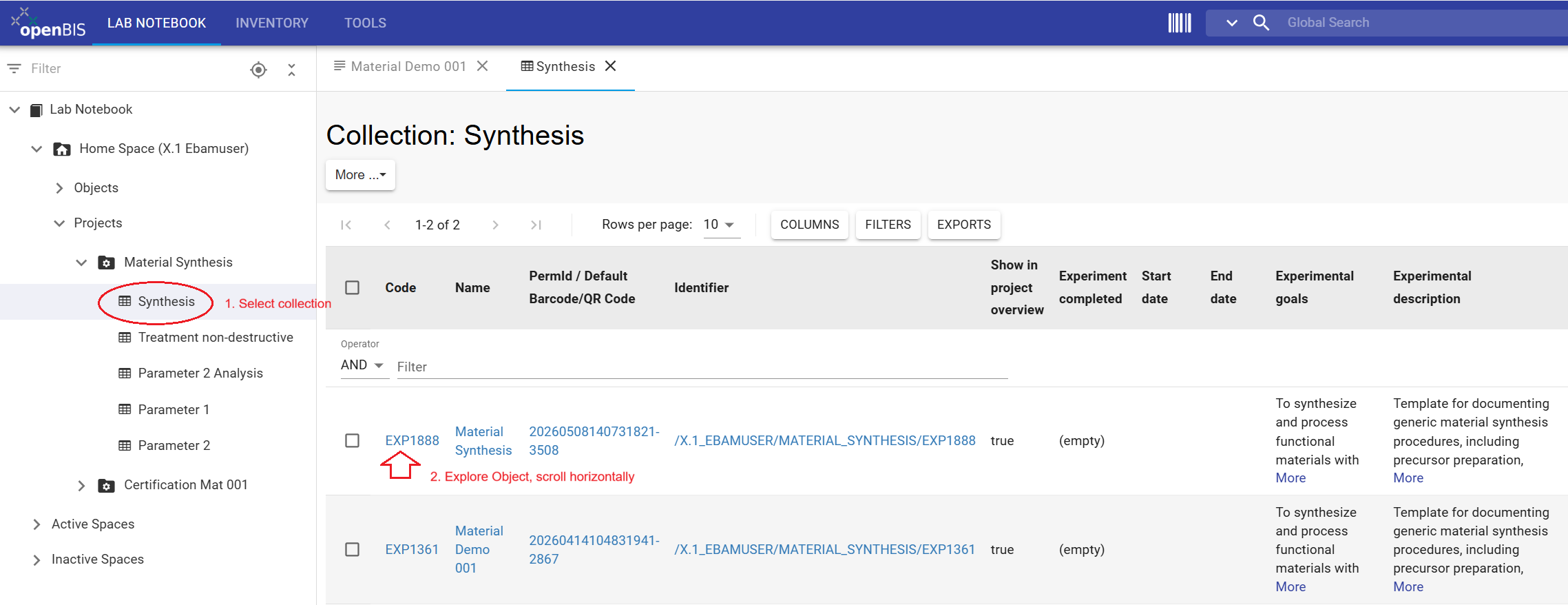Click the Home Space folder icon

[x=62, y=149]
